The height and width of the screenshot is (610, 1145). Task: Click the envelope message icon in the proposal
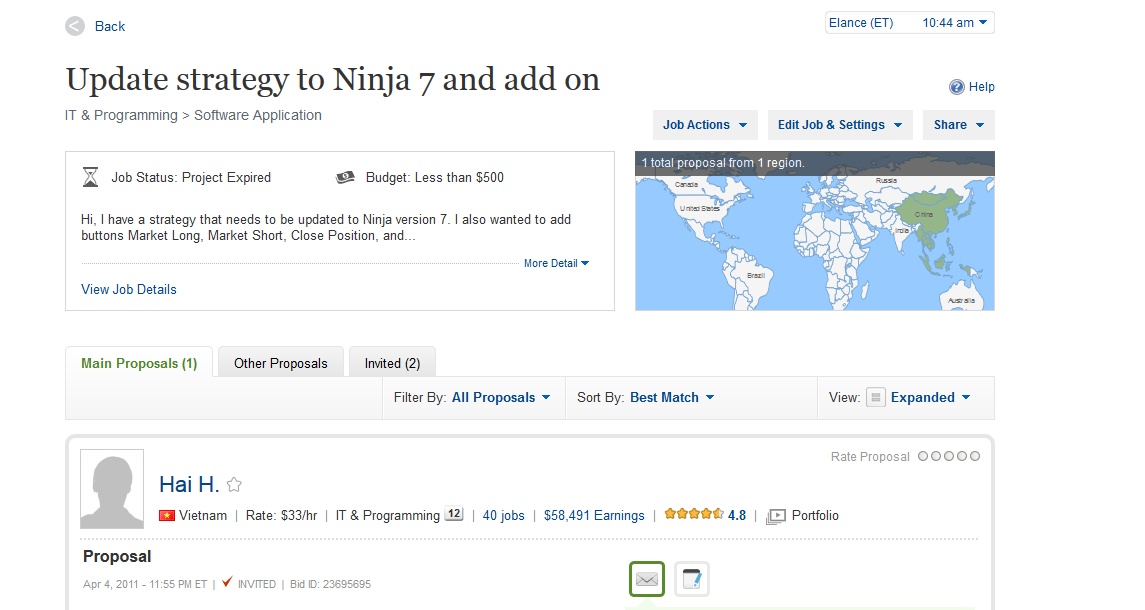tap(647, 579)
